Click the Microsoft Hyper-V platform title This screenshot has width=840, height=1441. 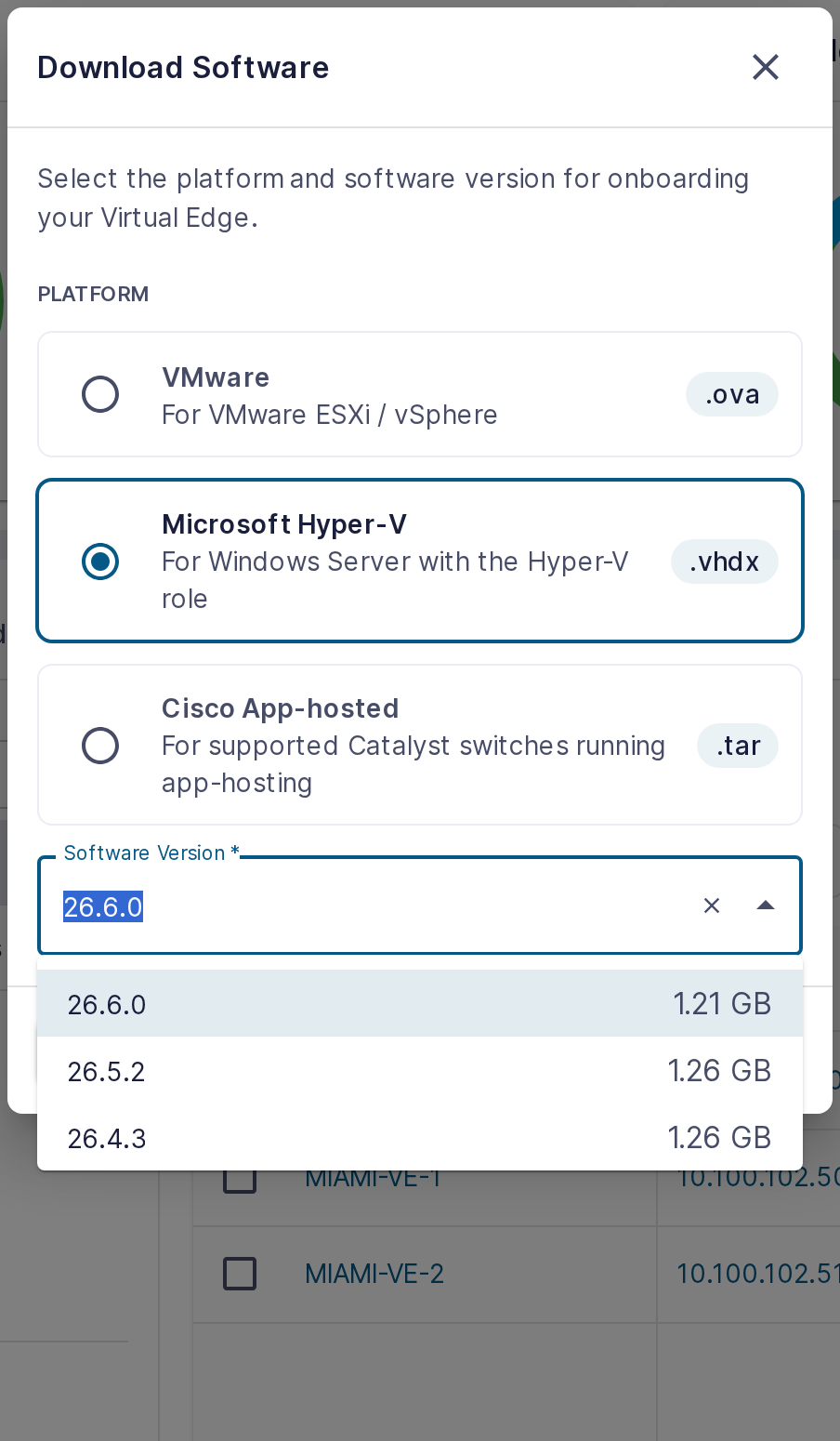284,524
